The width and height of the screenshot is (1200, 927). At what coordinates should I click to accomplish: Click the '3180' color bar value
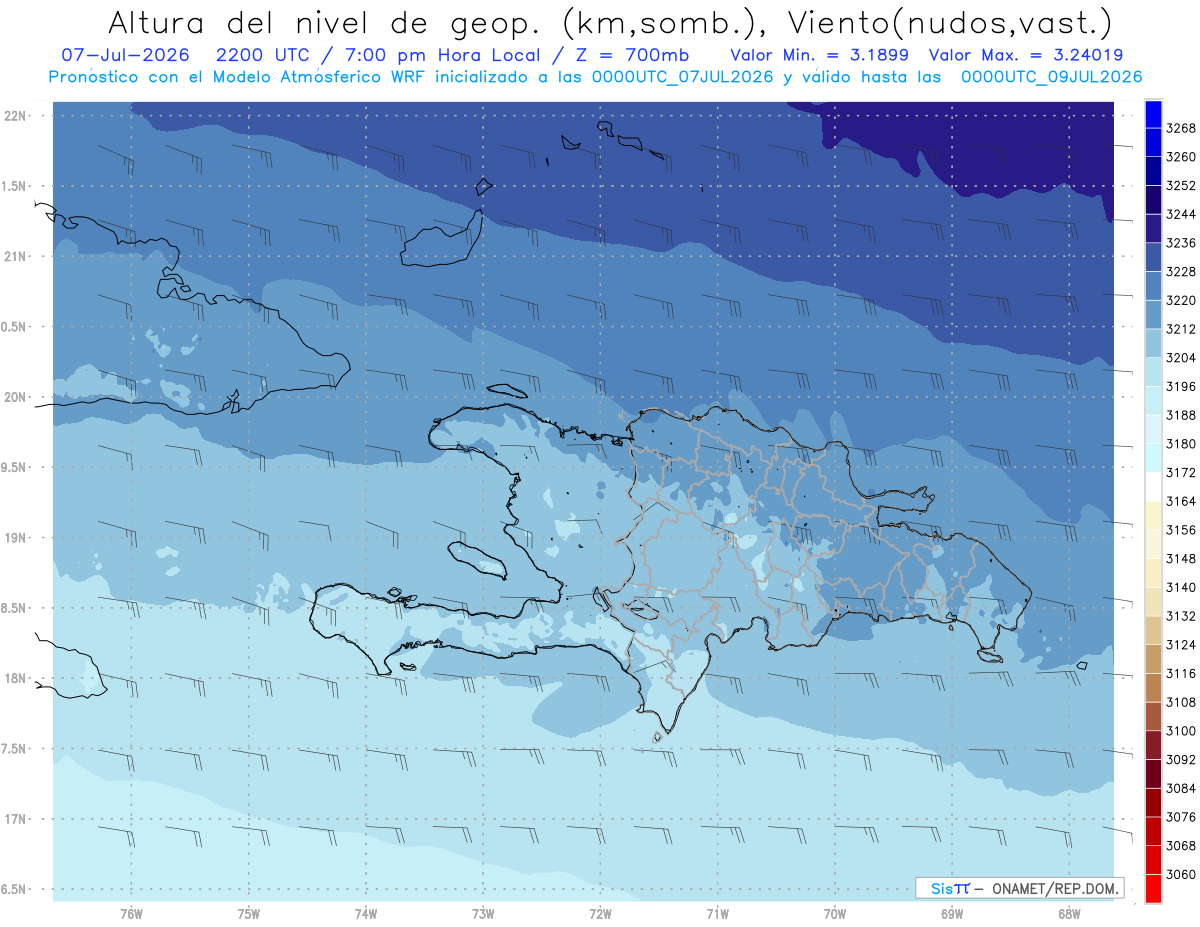coord(1181,444)
